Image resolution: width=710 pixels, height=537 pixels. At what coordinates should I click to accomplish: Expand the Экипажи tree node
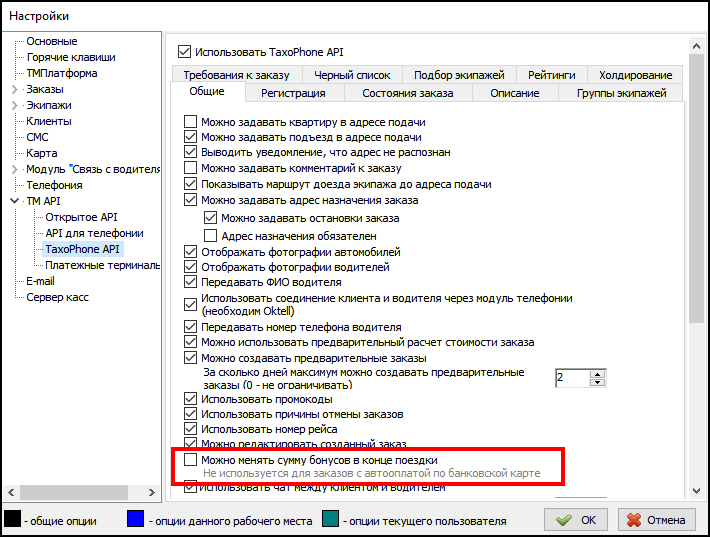14,105
